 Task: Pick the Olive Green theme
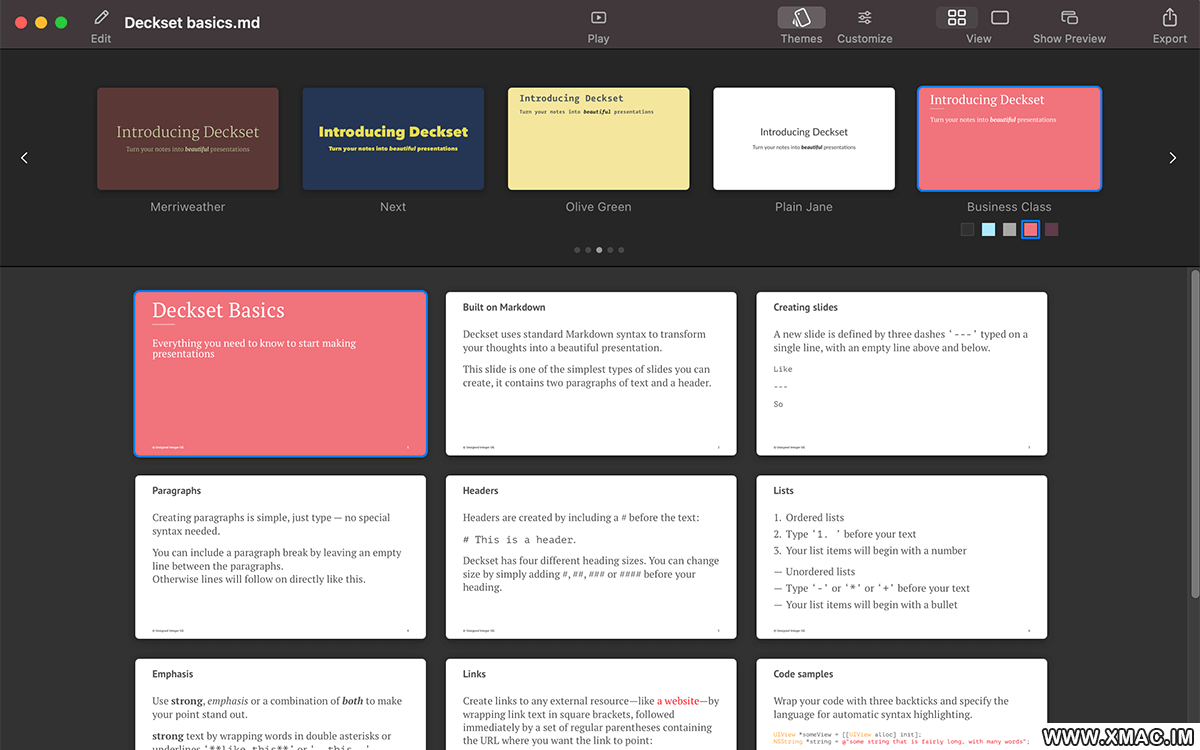click(x=598, y=139)
